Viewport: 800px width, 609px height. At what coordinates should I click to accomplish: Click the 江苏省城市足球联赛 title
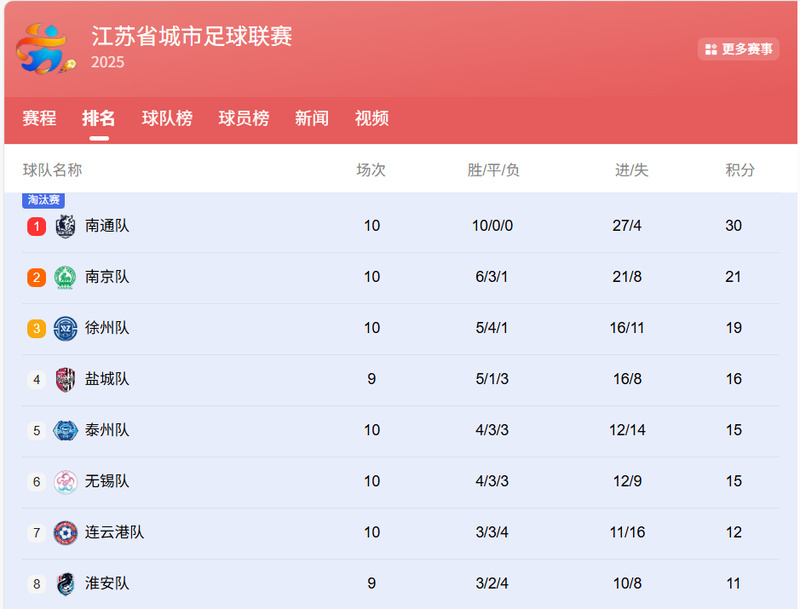192,36
